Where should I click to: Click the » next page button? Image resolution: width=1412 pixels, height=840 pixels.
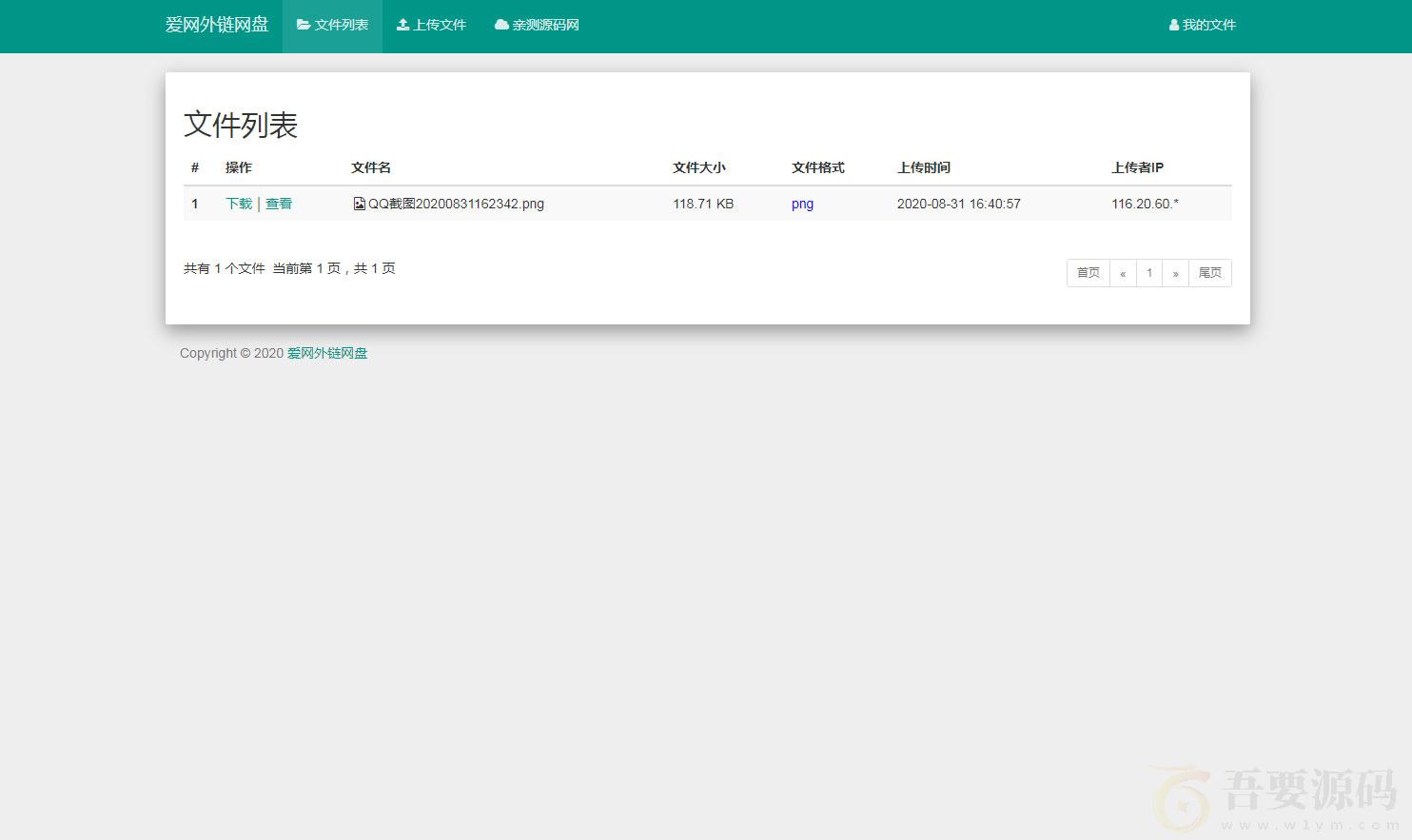click(x=1175, y=273)
